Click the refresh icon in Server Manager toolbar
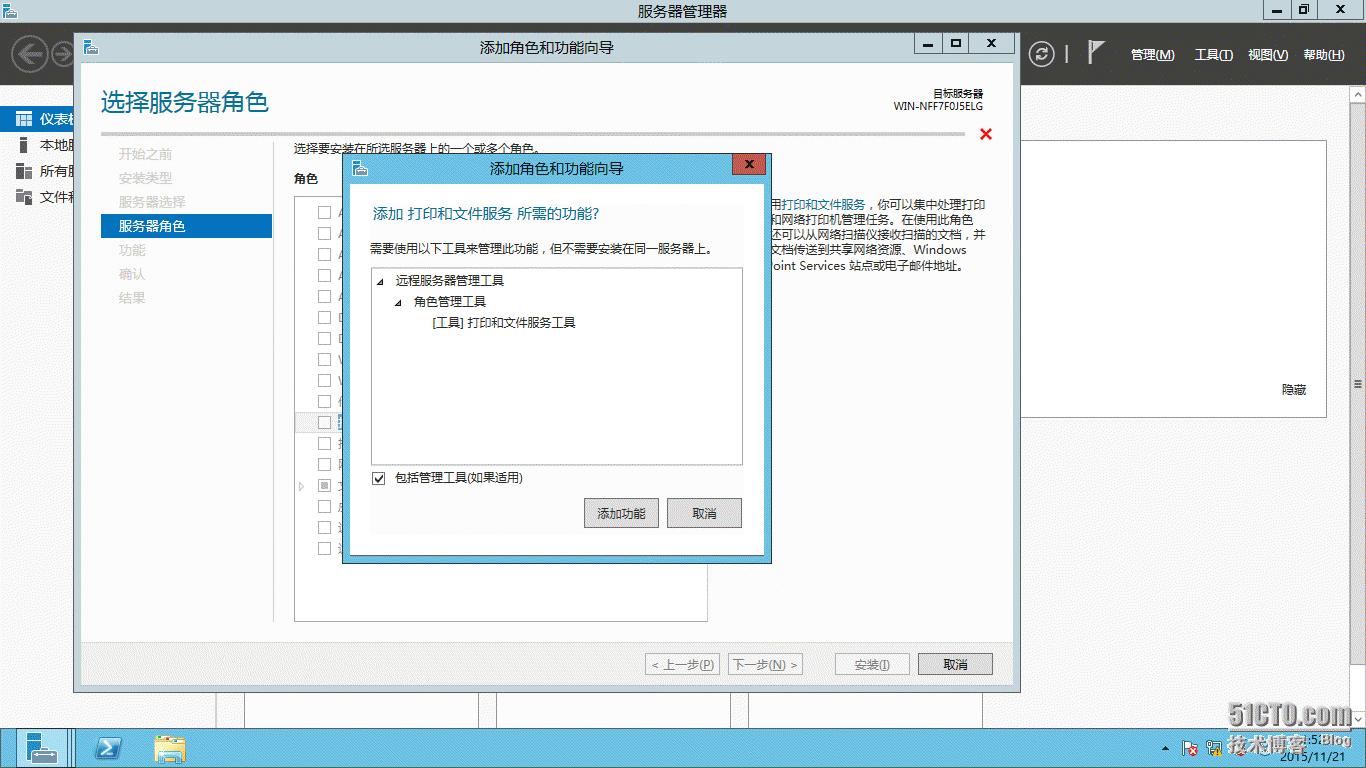The width and height of the screenshot is (1366, 768). [1042, 55]
